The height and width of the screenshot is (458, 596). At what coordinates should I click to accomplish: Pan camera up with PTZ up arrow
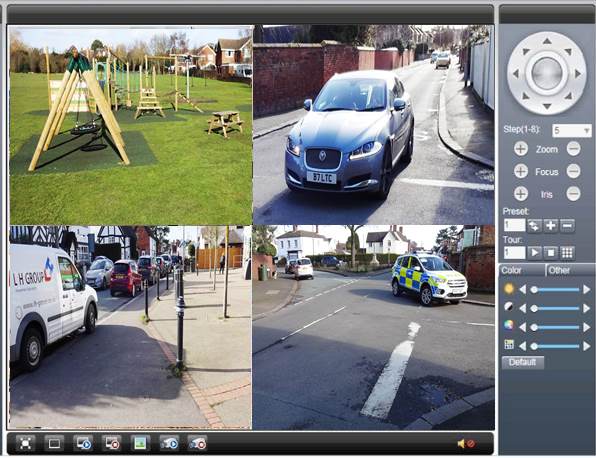click(x=547, y=41)
